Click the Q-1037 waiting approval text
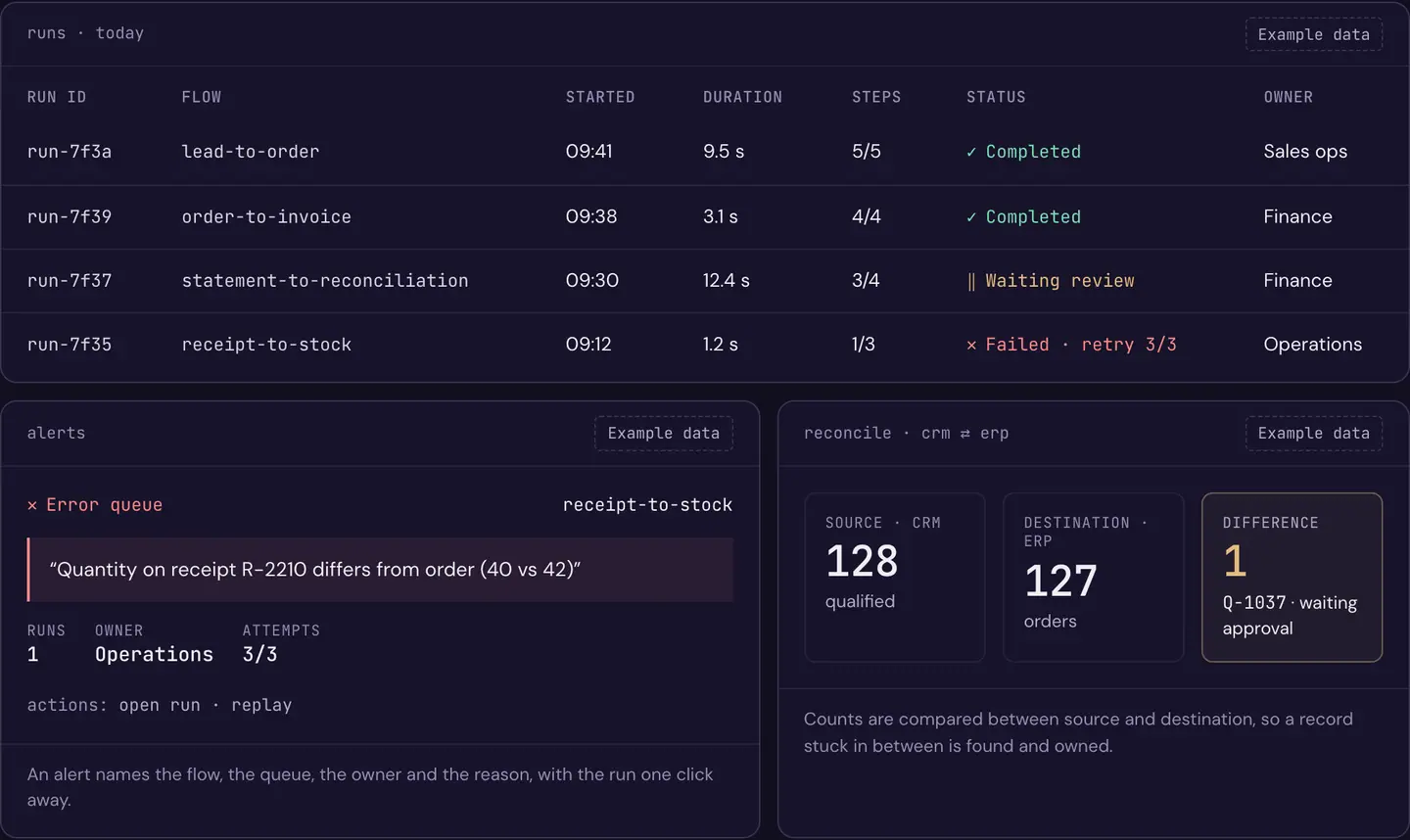This screenshot has width=1410, height=840. [x=1290, y=616]
